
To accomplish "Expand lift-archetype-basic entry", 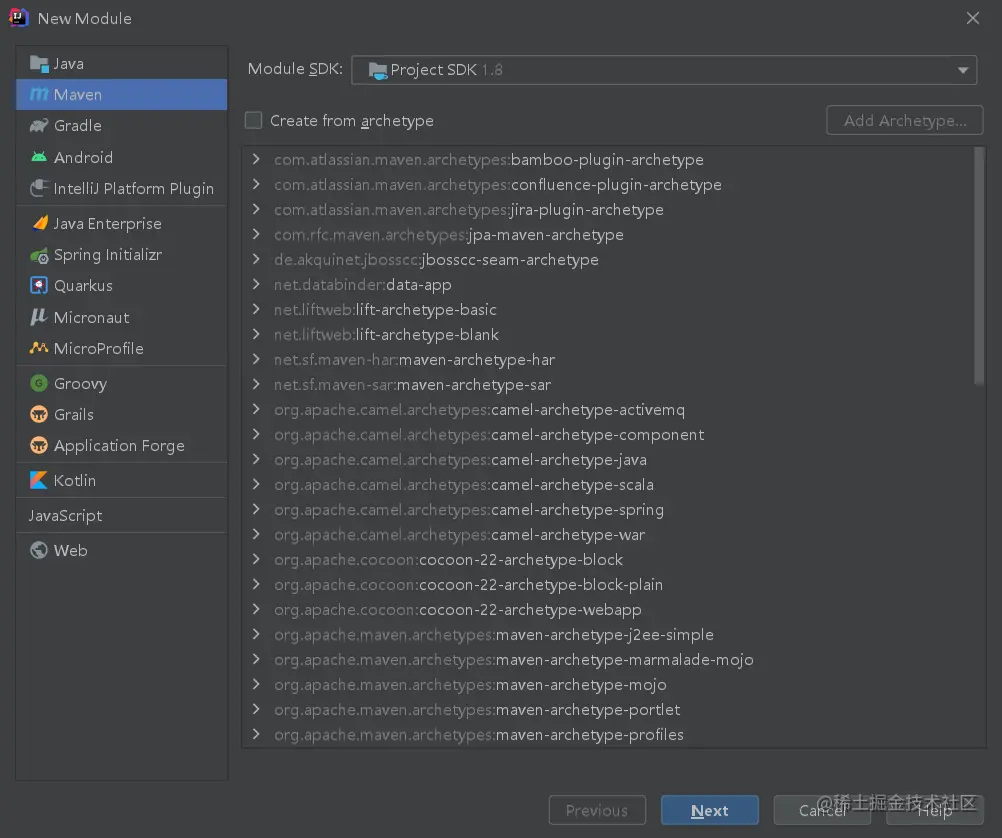I will [256, 309].
